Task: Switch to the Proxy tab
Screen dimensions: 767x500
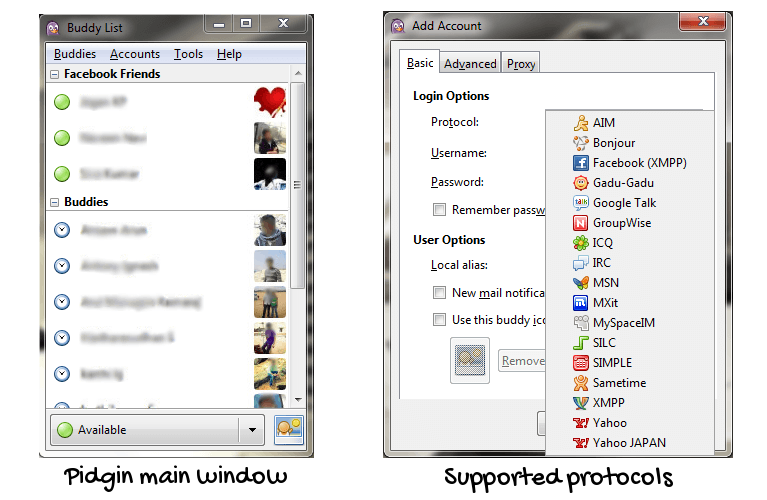Action: pyautogui.click(x=521, y=64)
